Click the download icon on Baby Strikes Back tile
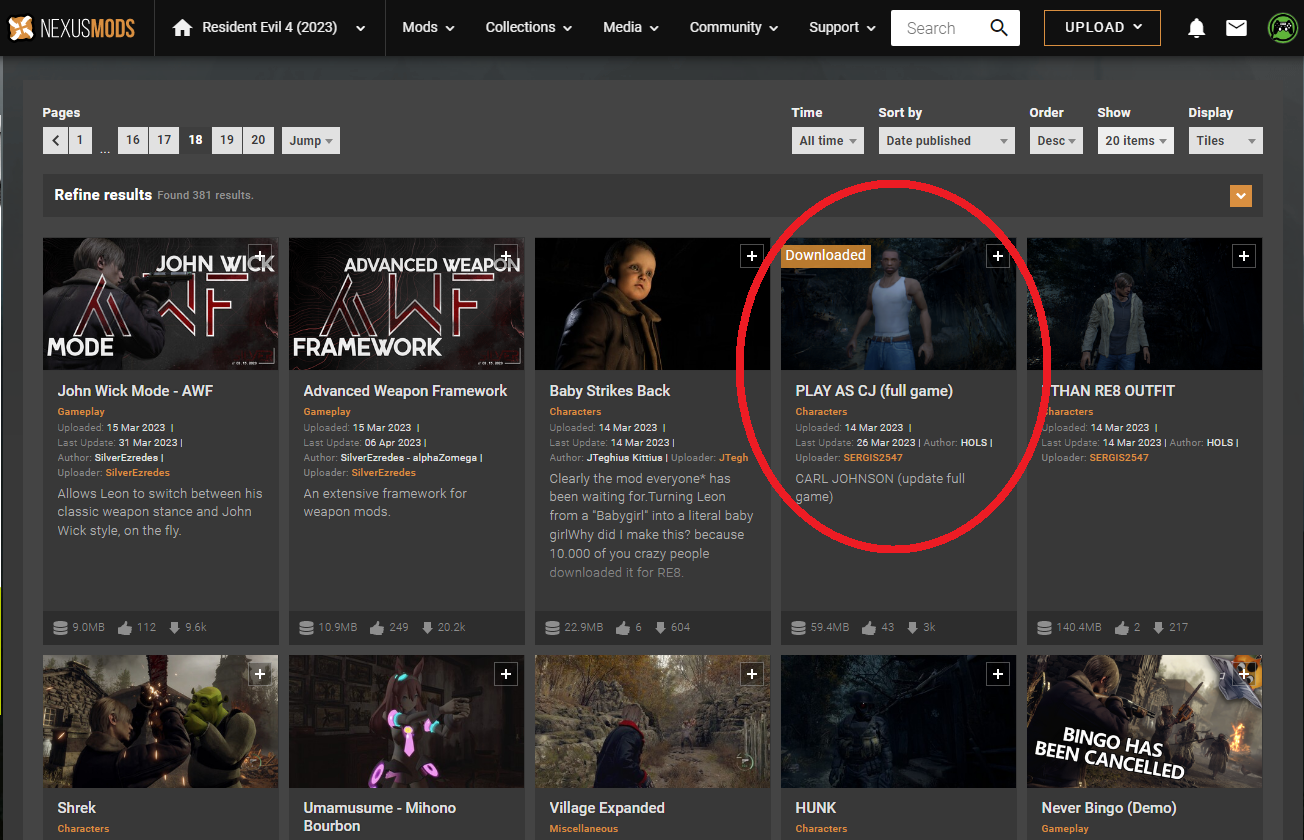The width and height of the screenshot is (1304, 840). click(659, 628)
